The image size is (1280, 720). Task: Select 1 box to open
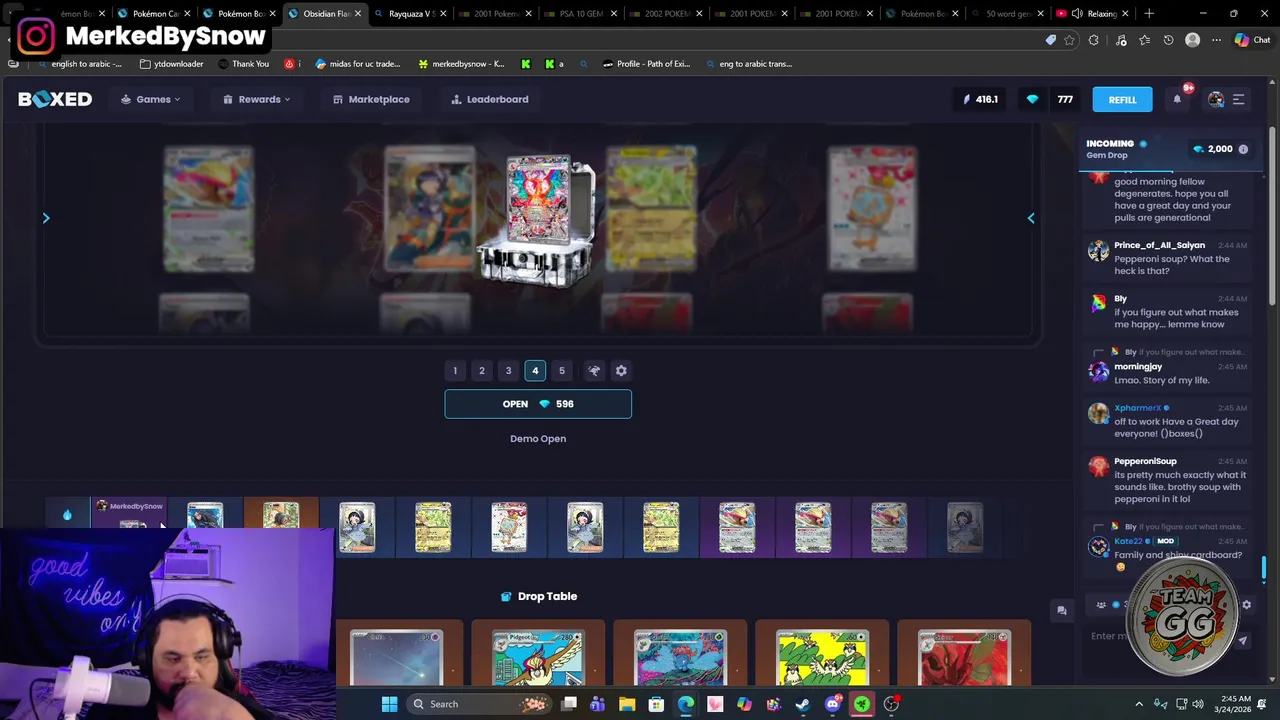pos(455,371)
